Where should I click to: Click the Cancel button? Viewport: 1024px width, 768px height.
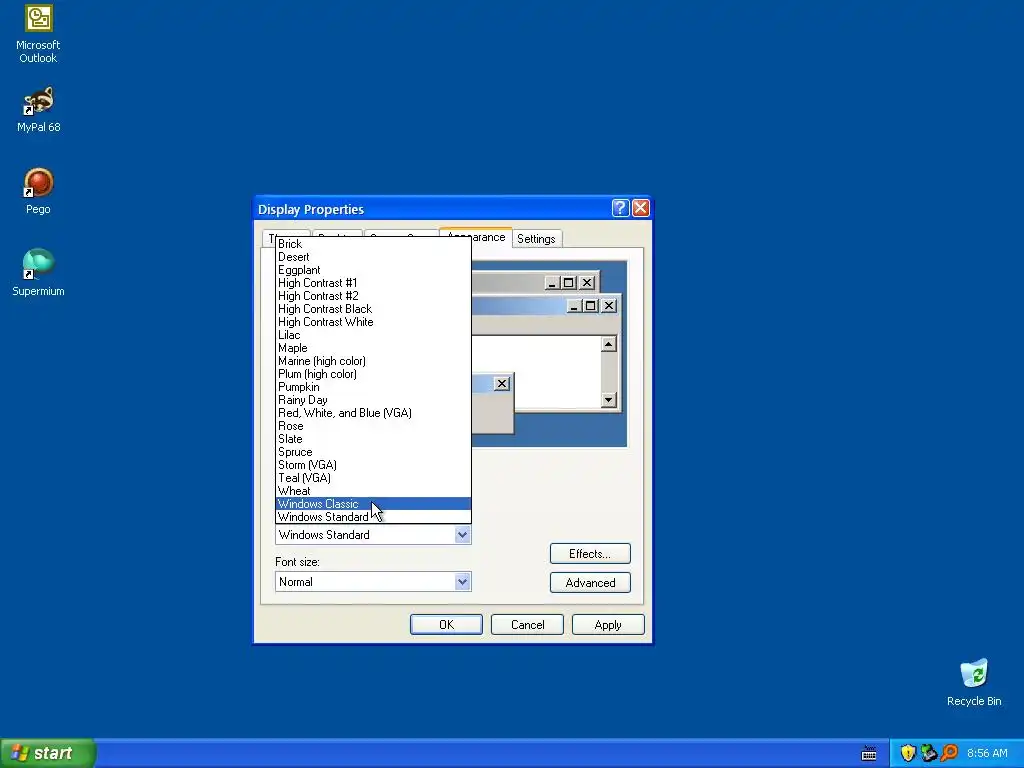(527, 624)
